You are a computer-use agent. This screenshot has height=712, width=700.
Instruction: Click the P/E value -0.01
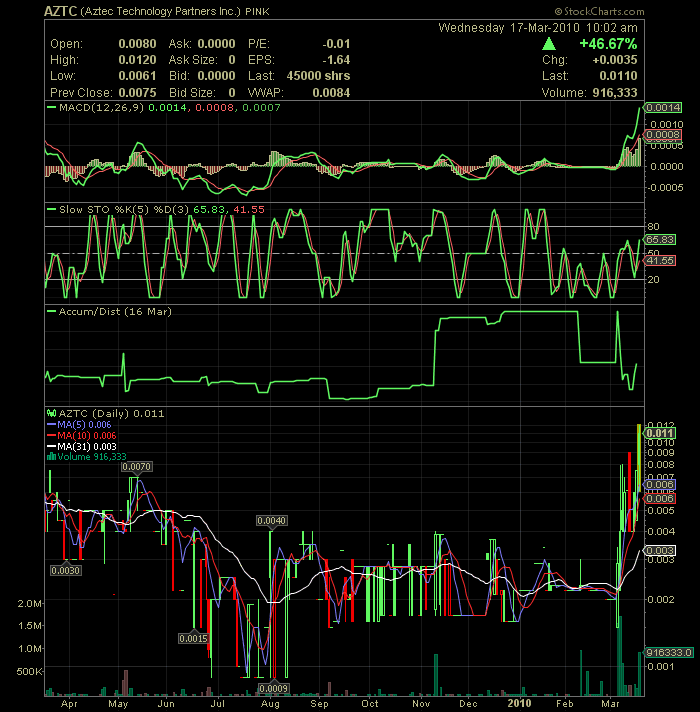[x=336, y=44]
